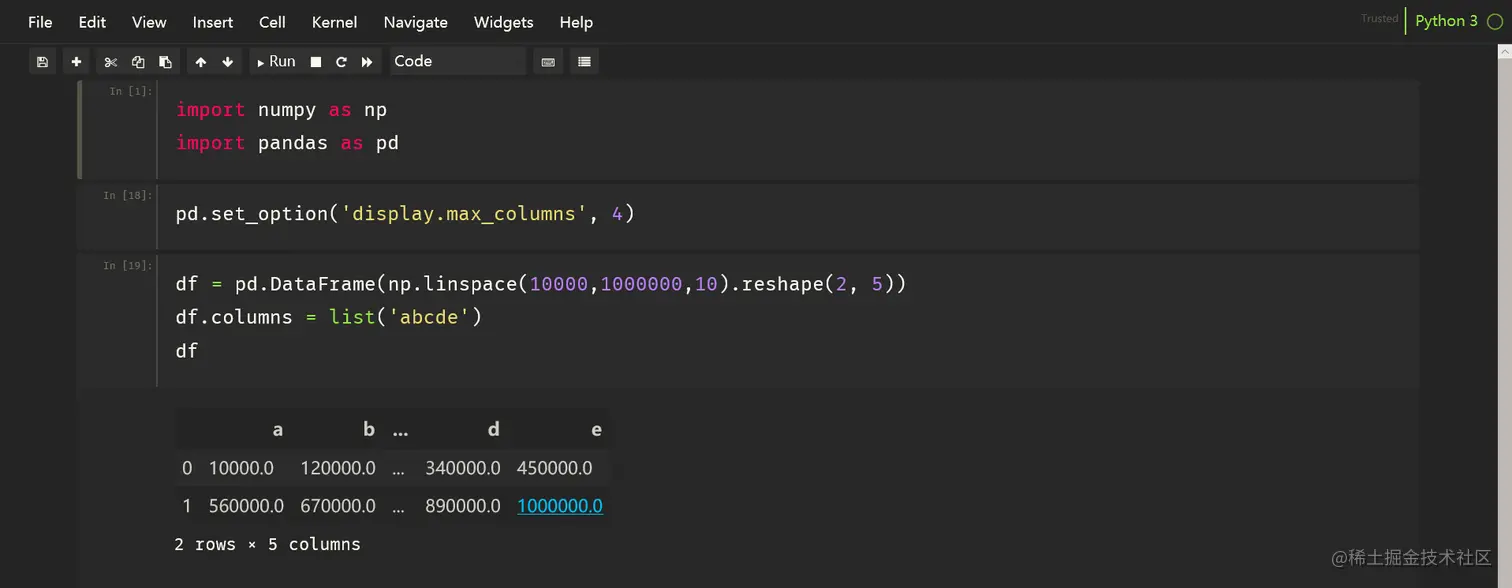Insert a new cell with the plus icon
The image size is (1512, 588).
tap(76, 62)
